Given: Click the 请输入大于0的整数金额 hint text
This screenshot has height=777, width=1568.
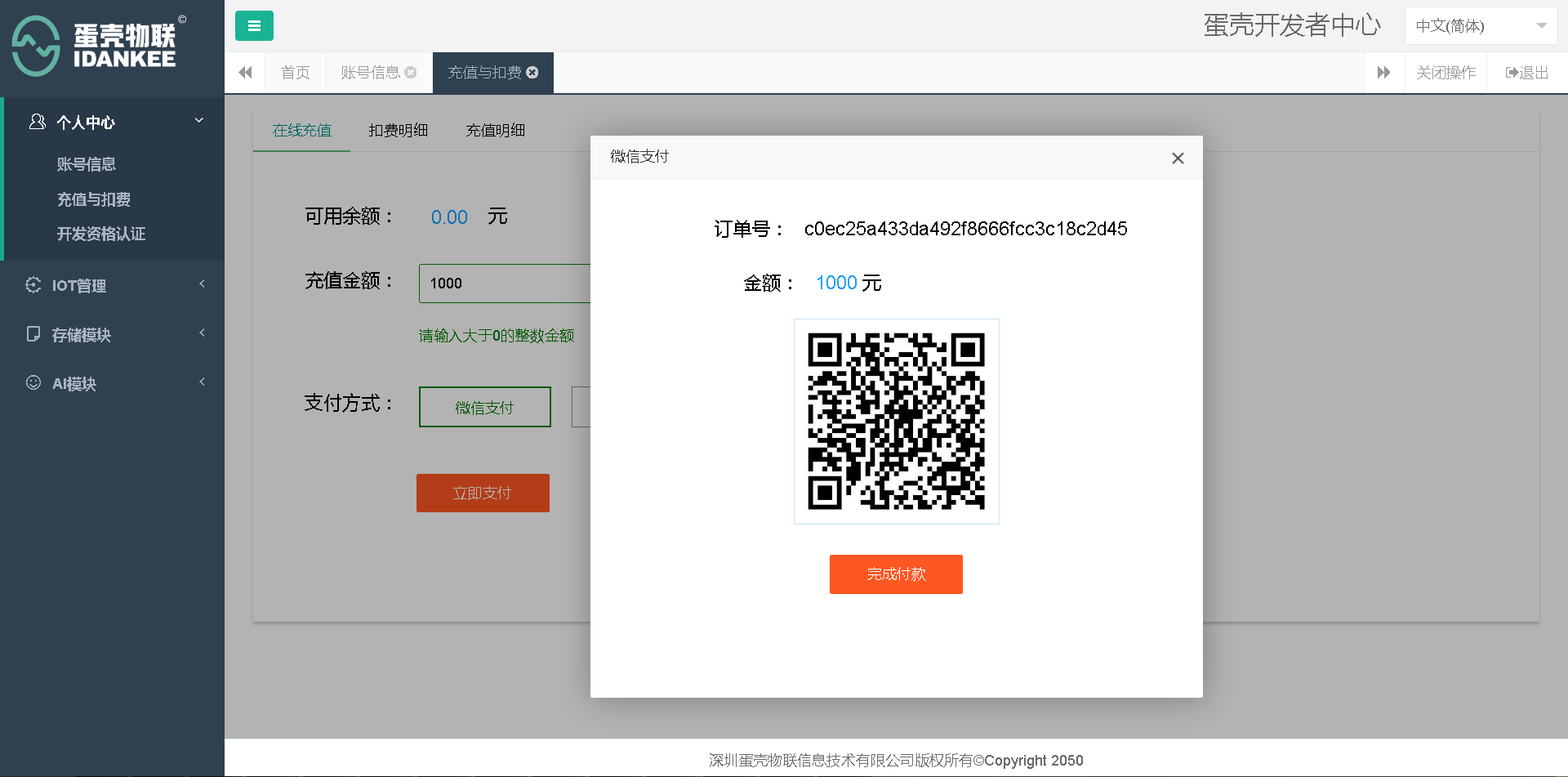Looking at the screenshot, I should [x=497, y=336].
